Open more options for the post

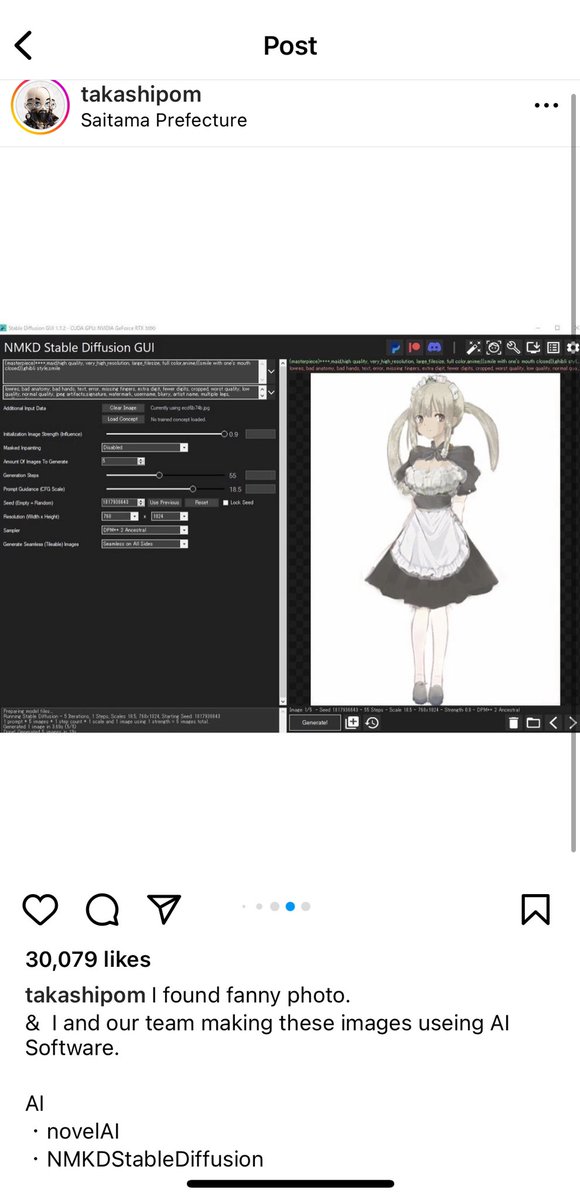pyautogui.click(x=546, y=106)
